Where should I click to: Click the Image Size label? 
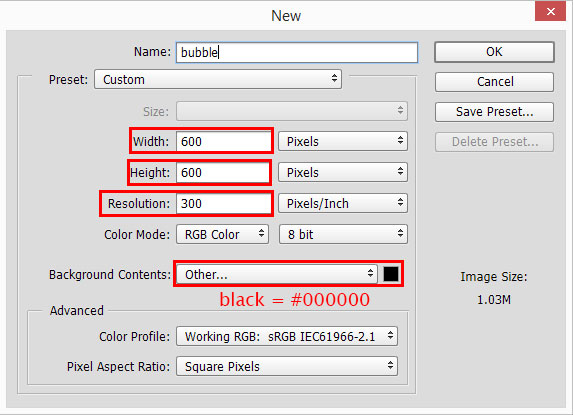point(494,277)
